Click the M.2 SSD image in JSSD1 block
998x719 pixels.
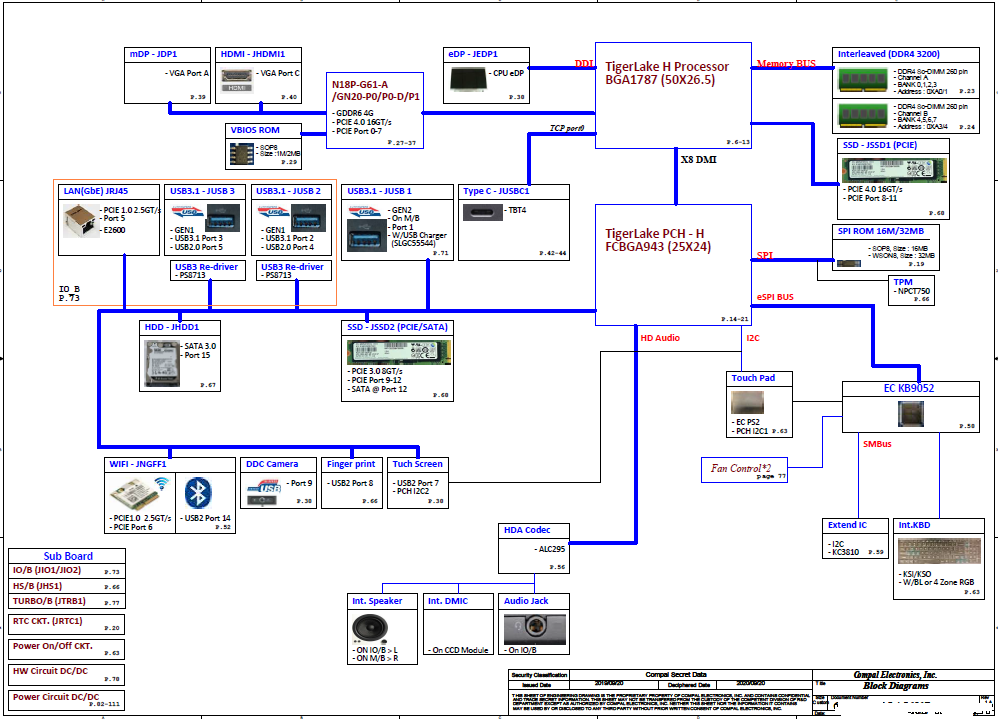[894, 170]
